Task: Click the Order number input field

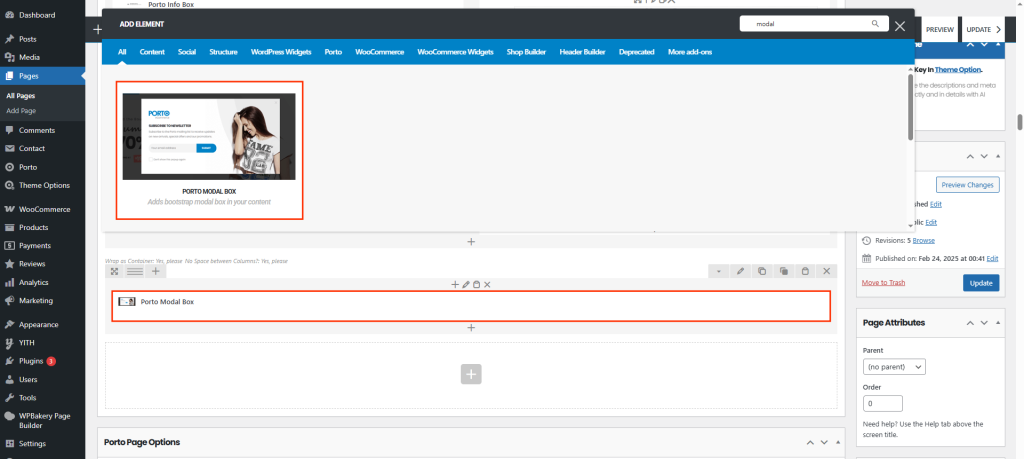Action: [883, 404]
